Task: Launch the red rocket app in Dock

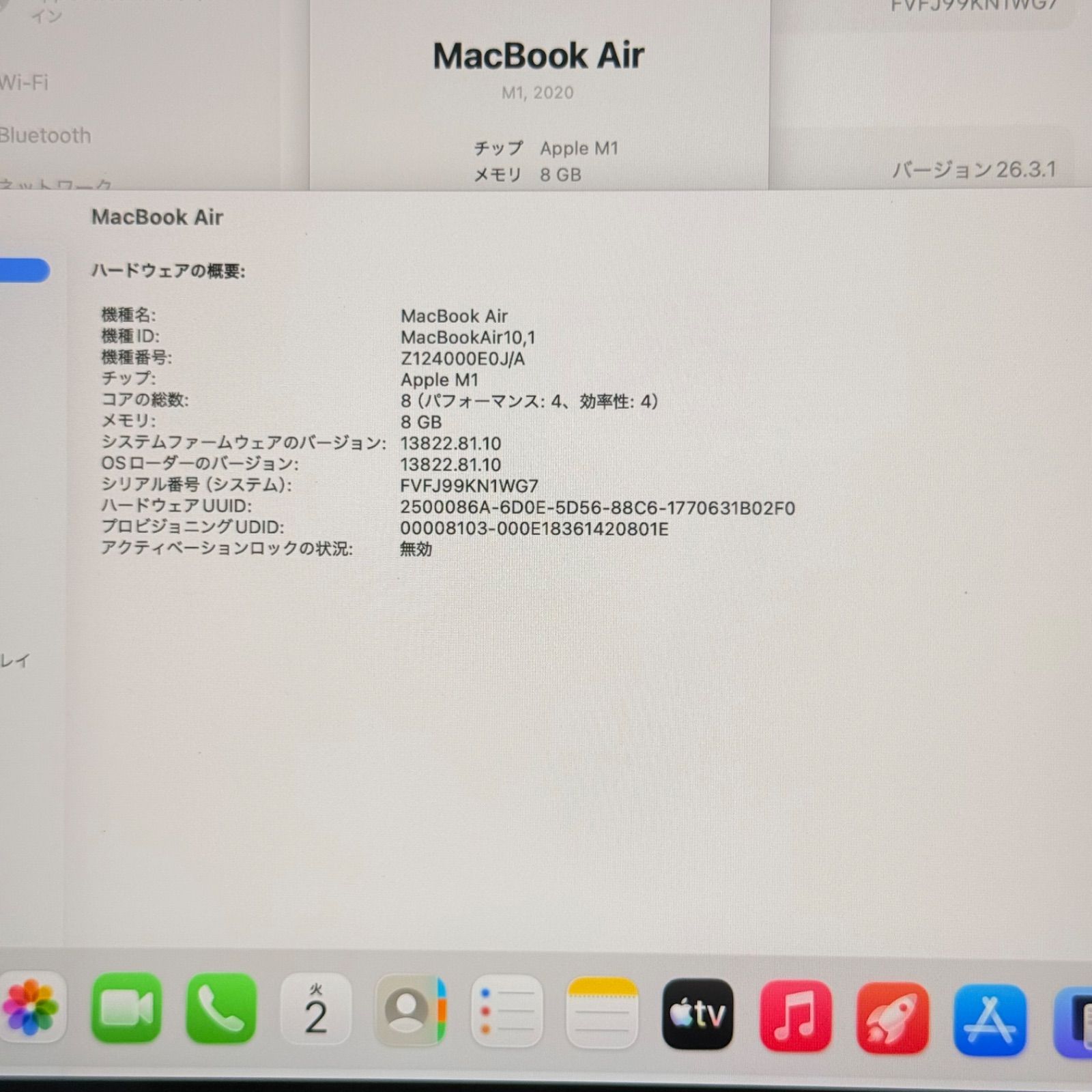Action: click(893, 1018)
